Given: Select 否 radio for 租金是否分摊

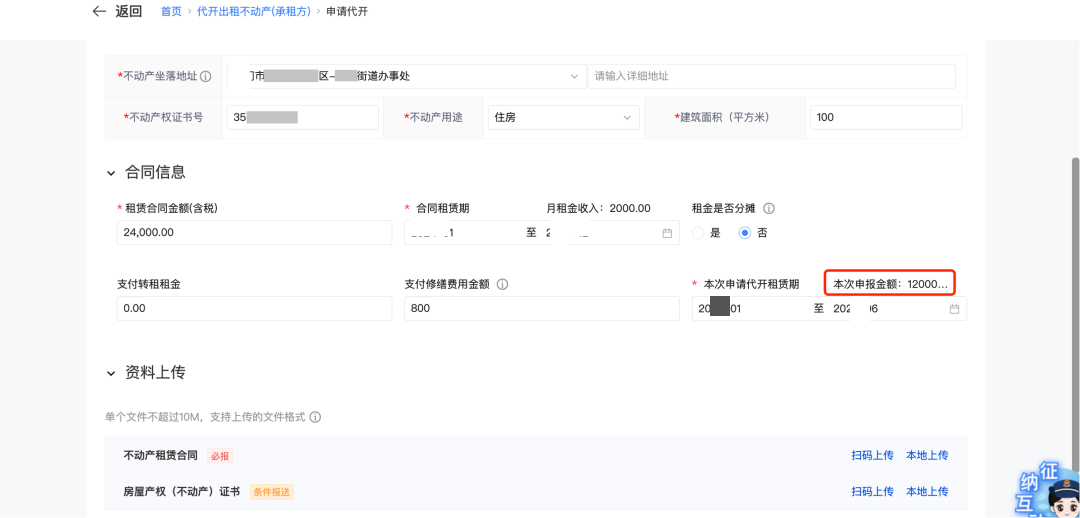Looking at the screenshot, I should [x=745, y=233].
